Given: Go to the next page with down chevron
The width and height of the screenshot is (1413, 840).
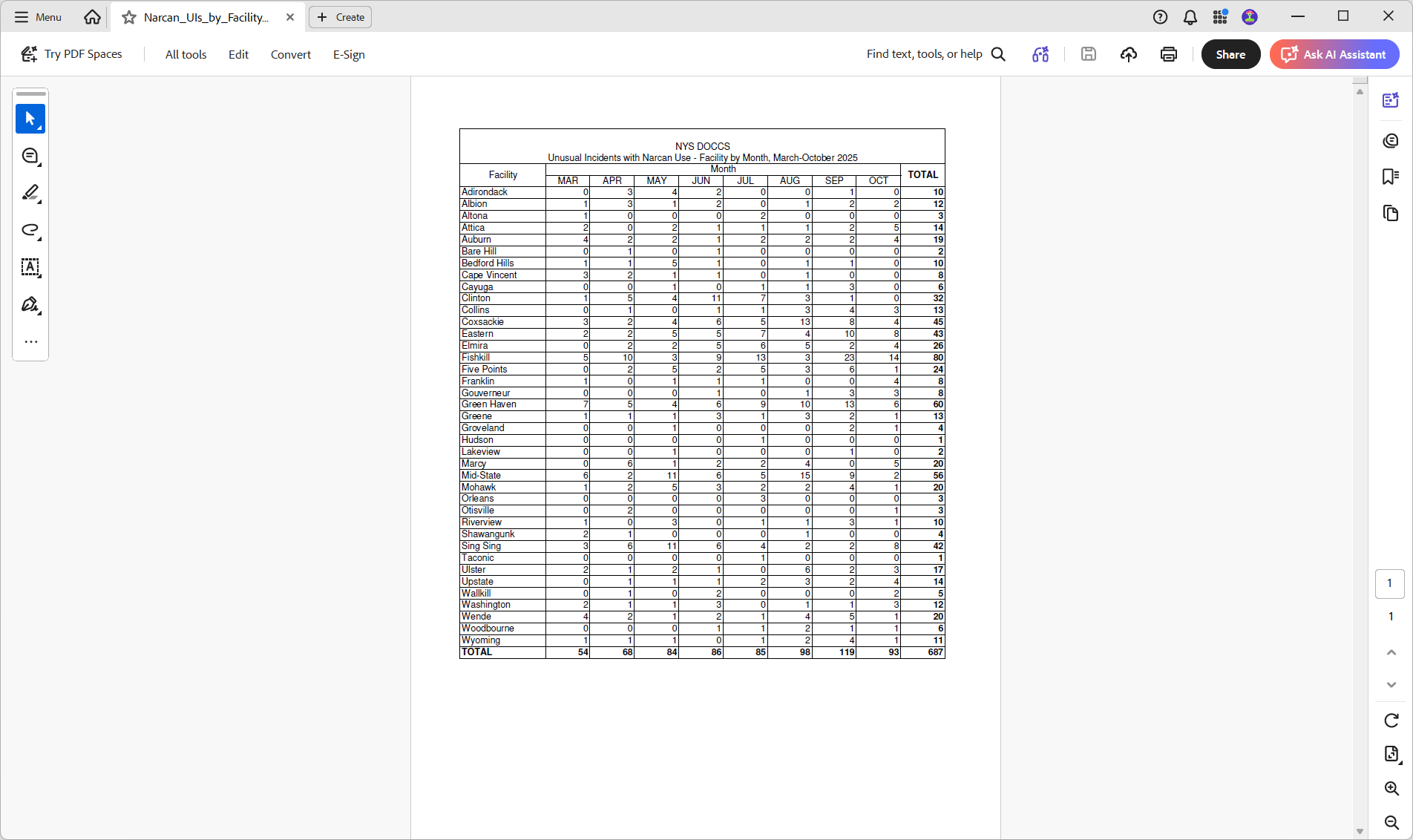Looking at the screenshot, I should [1391, 684].
